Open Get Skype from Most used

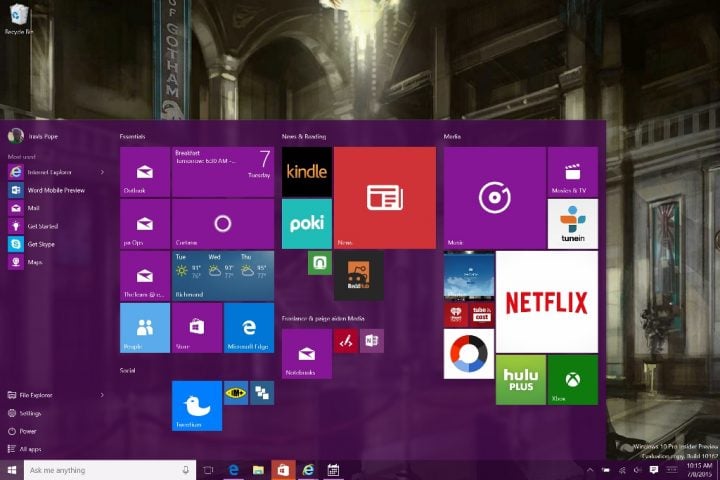[x=55, y=244]
